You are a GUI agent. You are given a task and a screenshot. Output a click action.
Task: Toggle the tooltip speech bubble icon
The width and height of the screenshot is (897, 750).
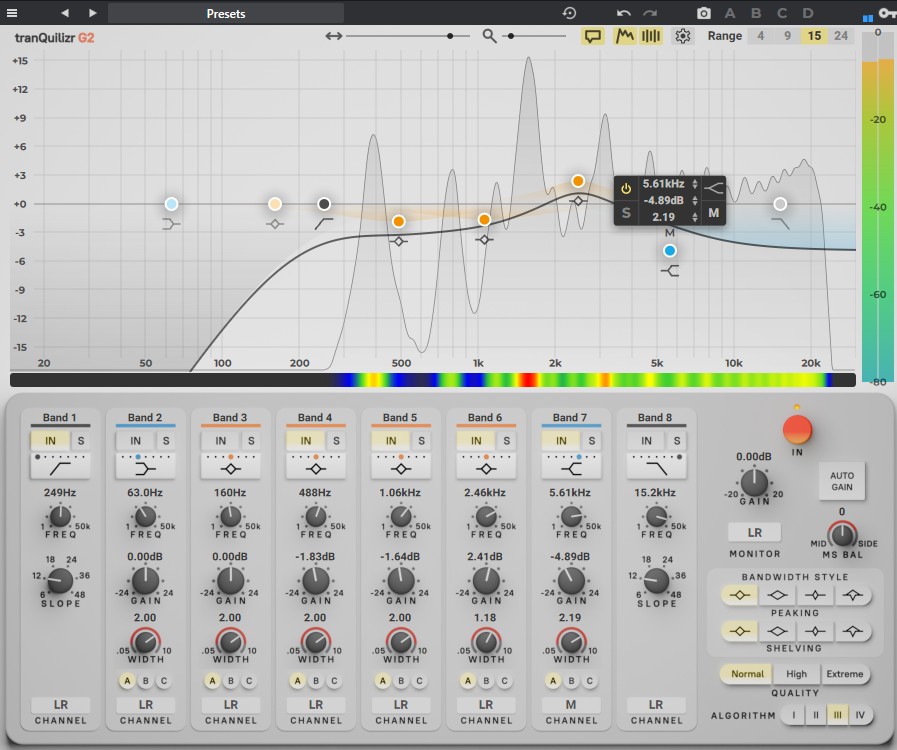[593, 36]
